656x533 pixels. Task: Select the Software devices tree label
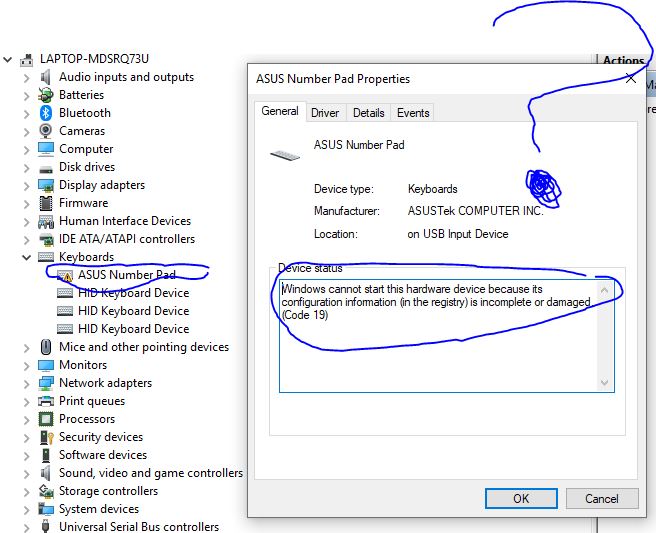point(103,455)
